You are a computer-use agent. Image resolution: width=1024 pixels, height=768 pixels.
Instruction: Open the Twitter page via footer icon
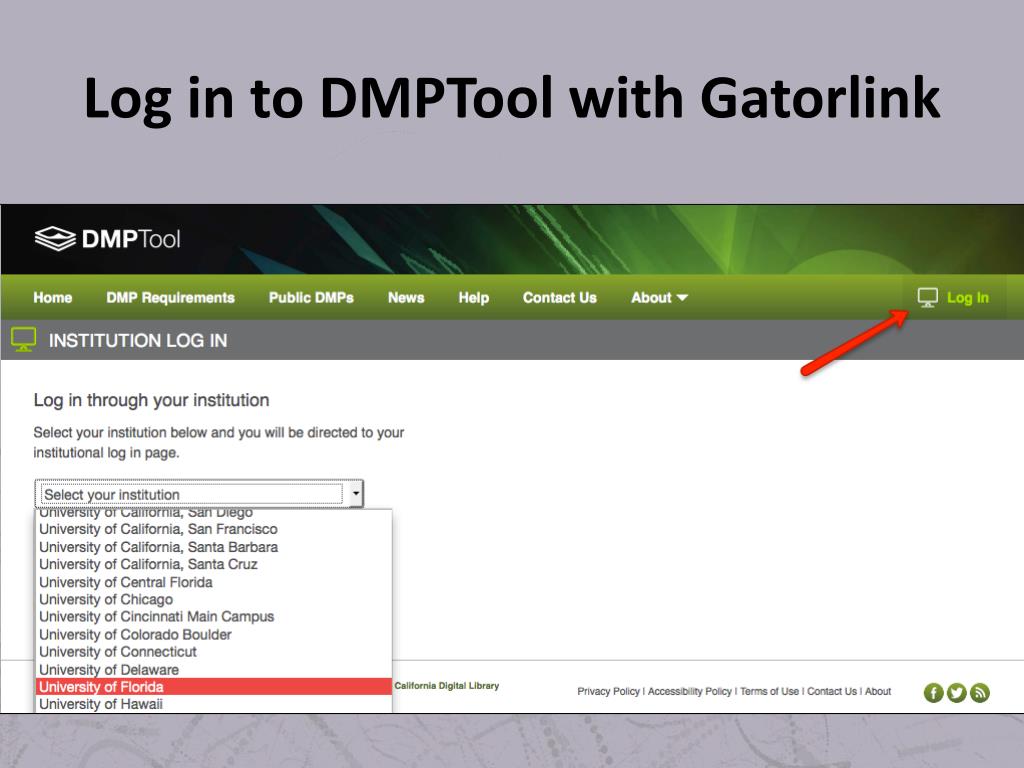[x=957, y=692]
